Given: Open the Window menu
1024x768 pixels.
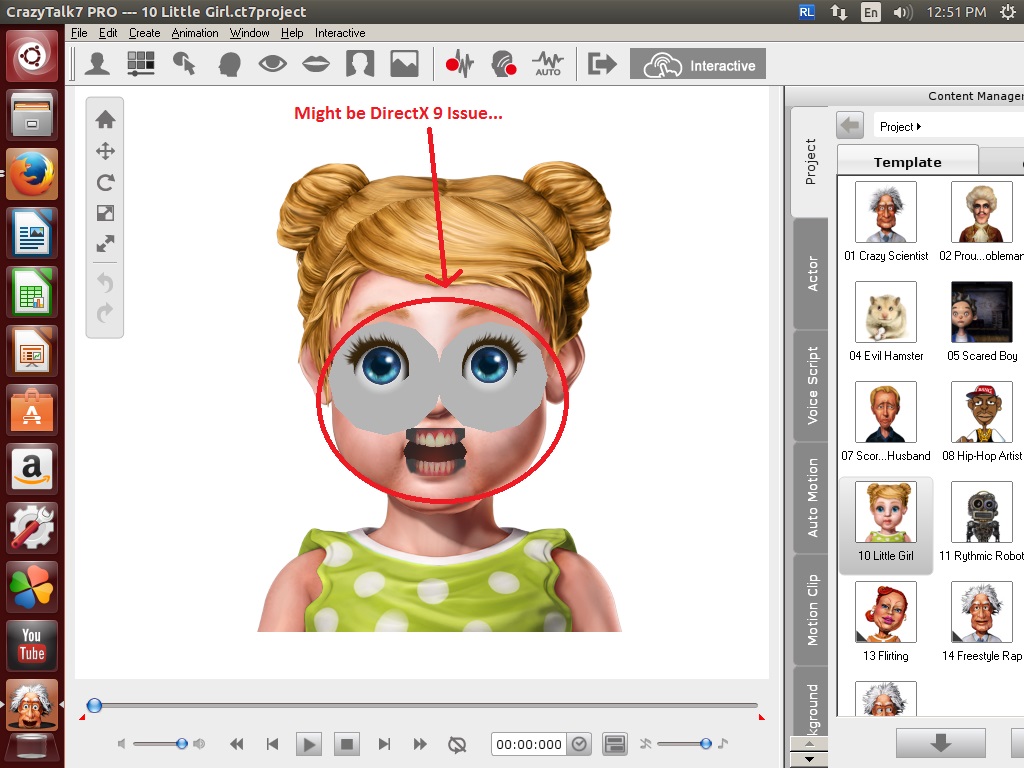Looking at the screenshot, I should click(249, 33).
